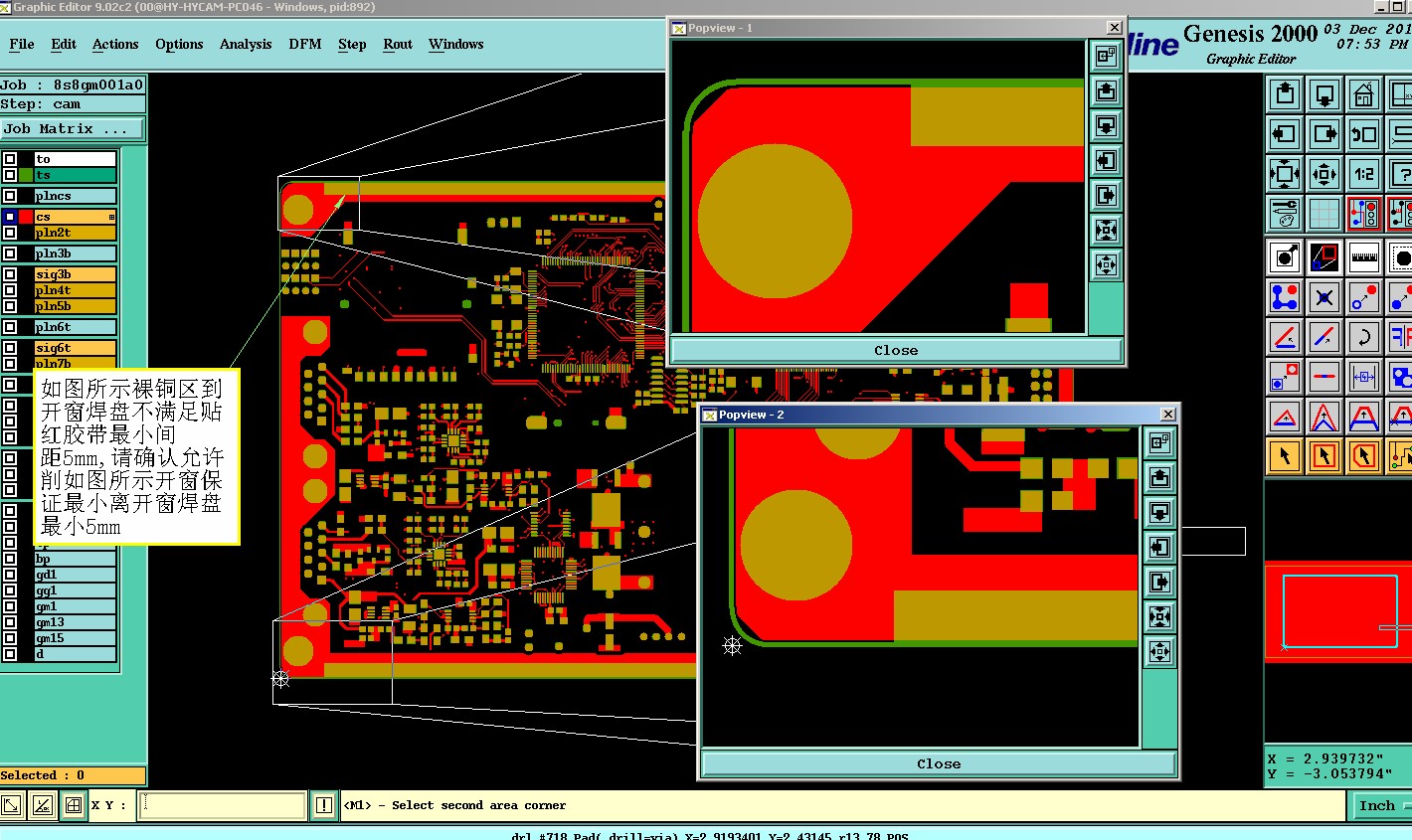Select the plain black arrow select tool
This screenshot has height=840, width=1412.
click(1285, 456)
